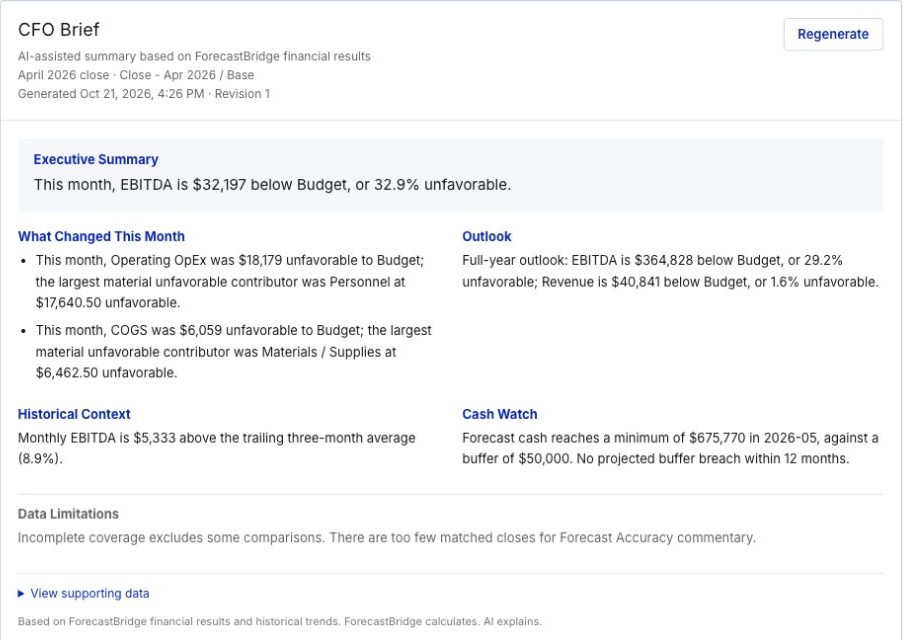Select the AI-assisted summary subtitle line
Image resolution: width=903 pixels, height=640 pixels.
coord(194,56)
